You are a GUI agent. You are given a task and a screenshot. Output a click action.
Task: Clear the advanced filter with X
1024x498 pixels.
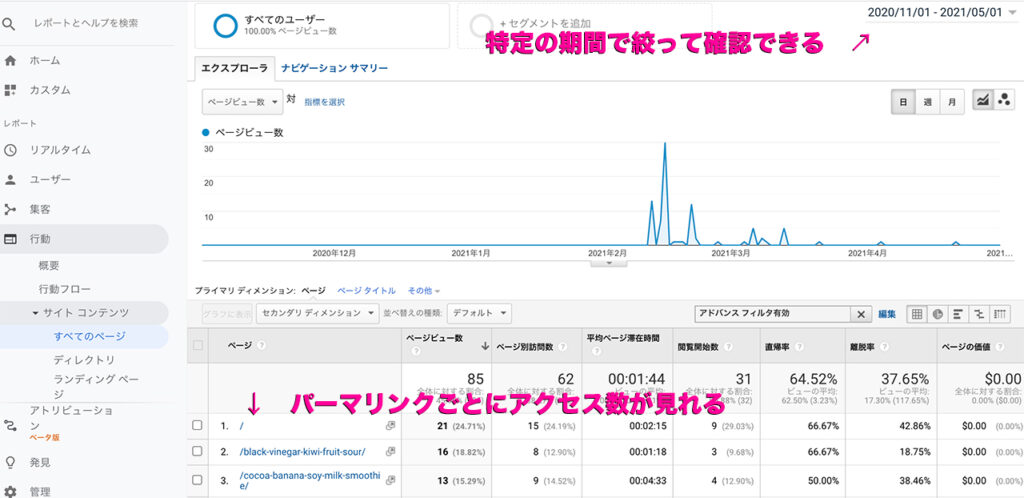click(861, 314)
